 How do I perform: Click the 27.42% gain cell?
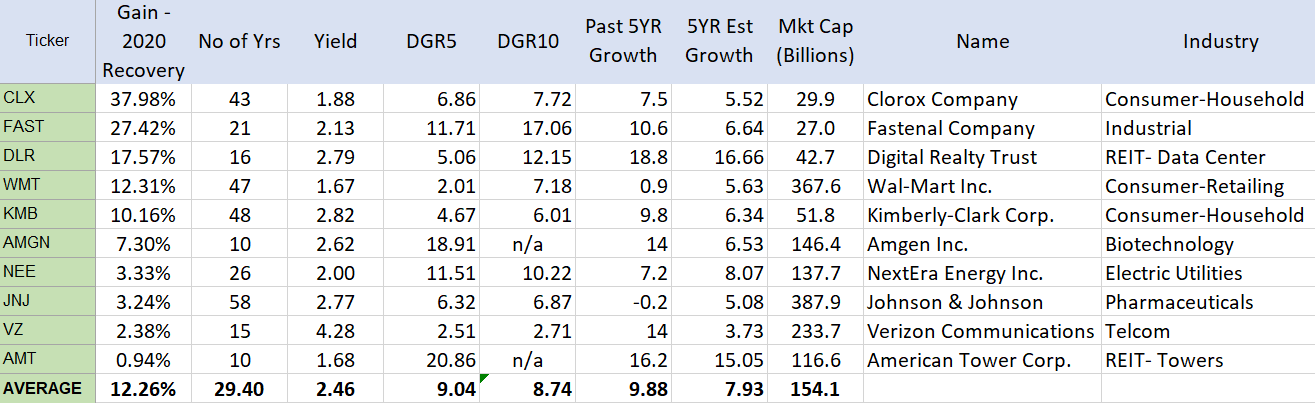[x=144, y=128]
